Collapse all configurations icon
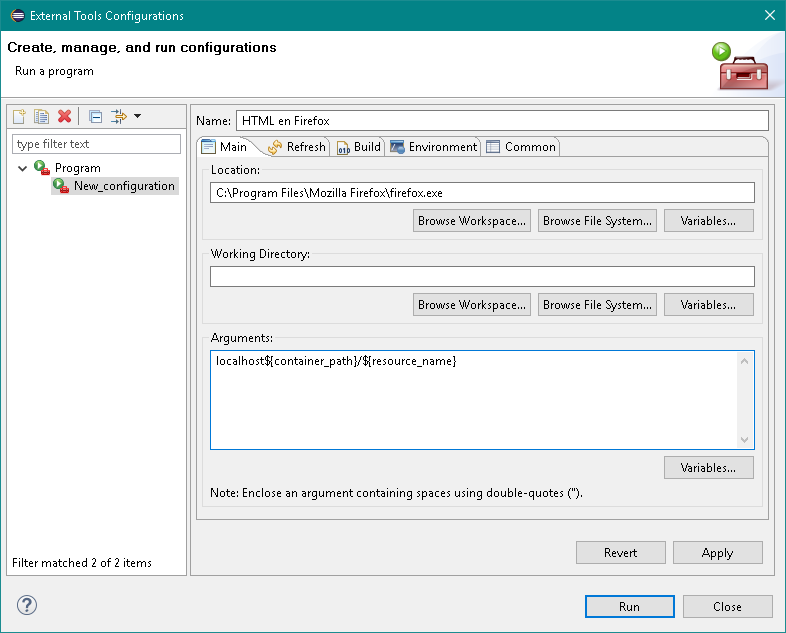 click(x=95, y=117)
